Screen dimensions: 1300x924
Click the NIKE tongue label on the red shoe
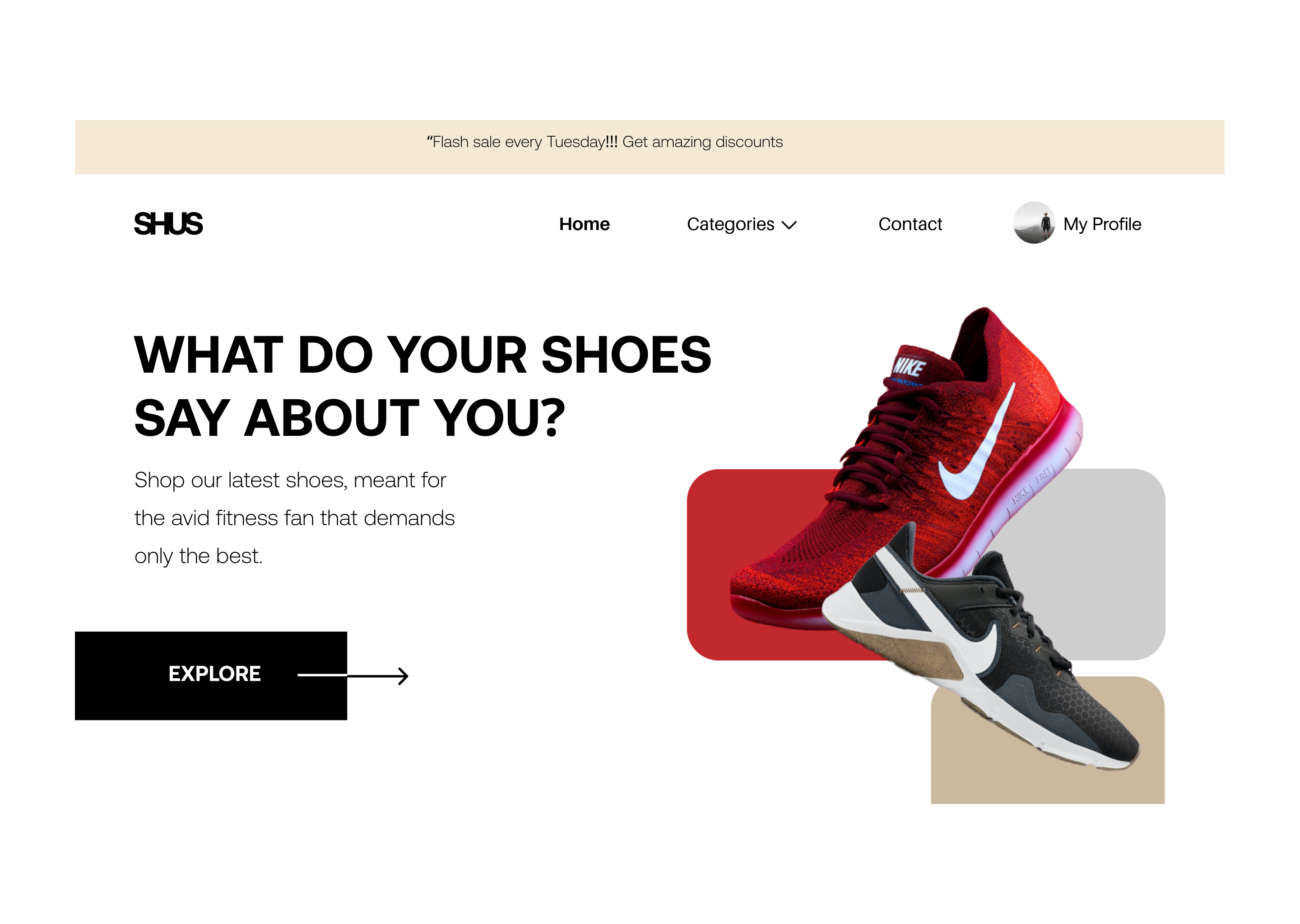tap(909, 366)
